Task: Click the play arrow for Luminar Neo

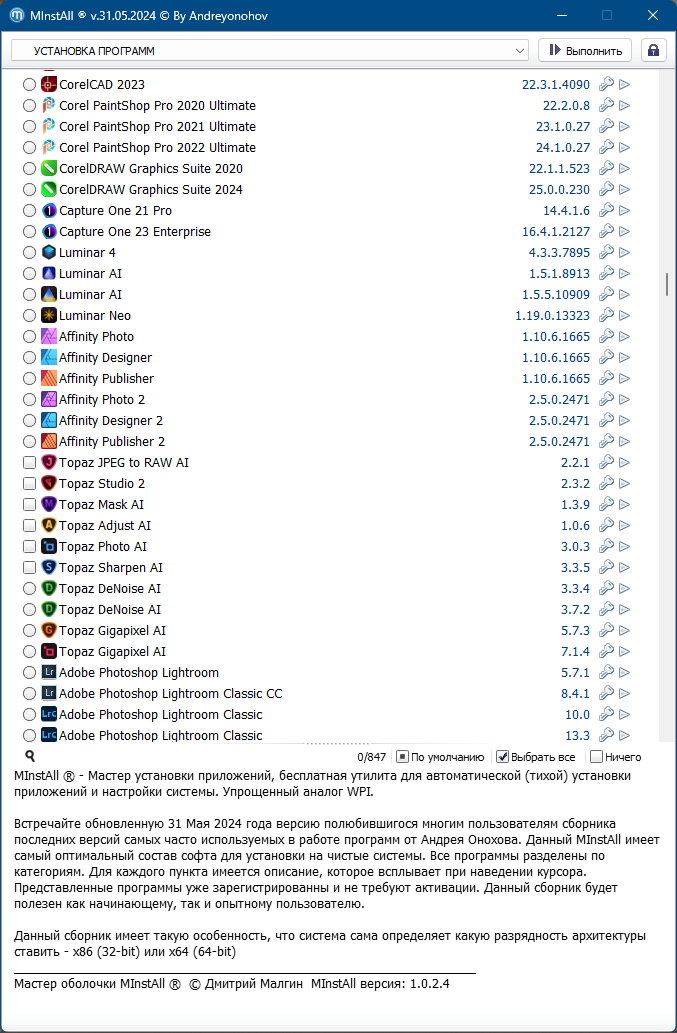Action: point(624,316)
